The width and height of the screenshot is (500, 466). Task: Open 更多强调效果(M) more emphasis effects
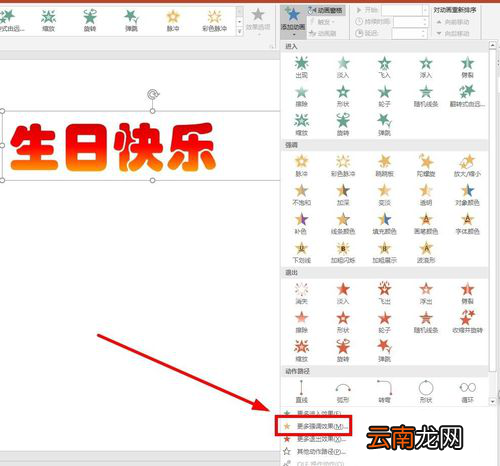point(314,426)
